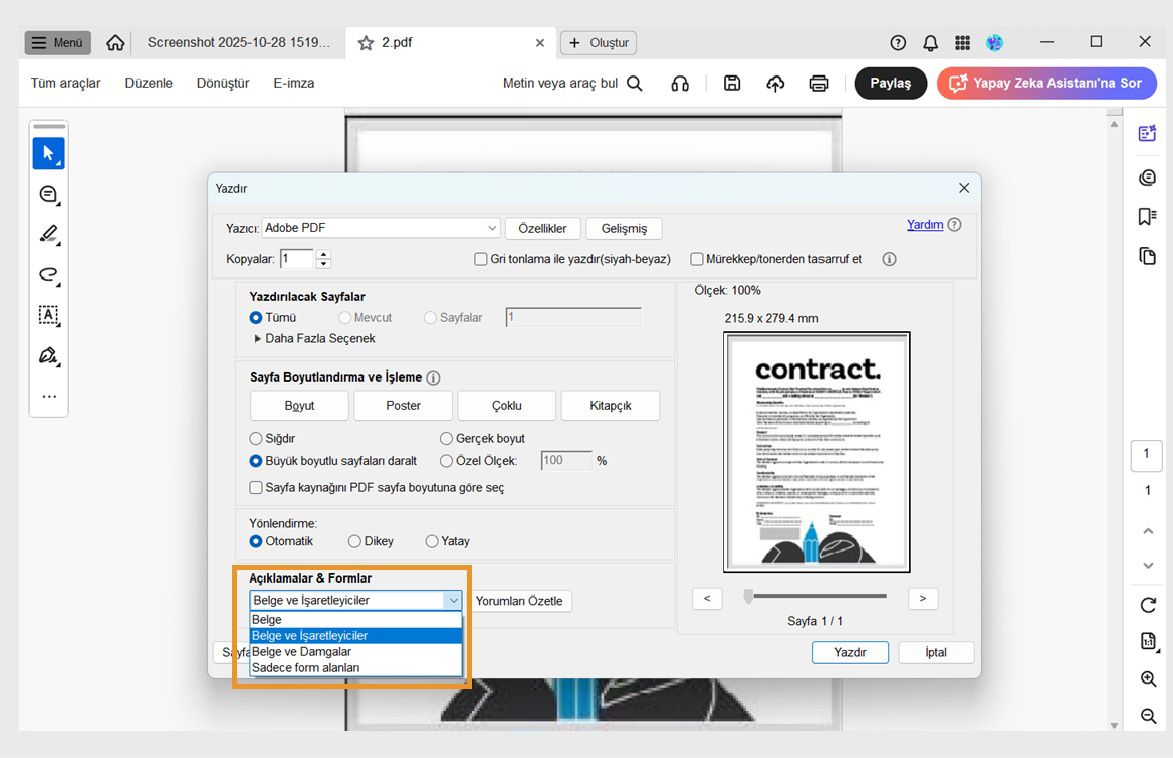Increase copies with the Kopyalar spinner arrows
The width and height of the screenshot is (1173, 758).
[323, 254]
